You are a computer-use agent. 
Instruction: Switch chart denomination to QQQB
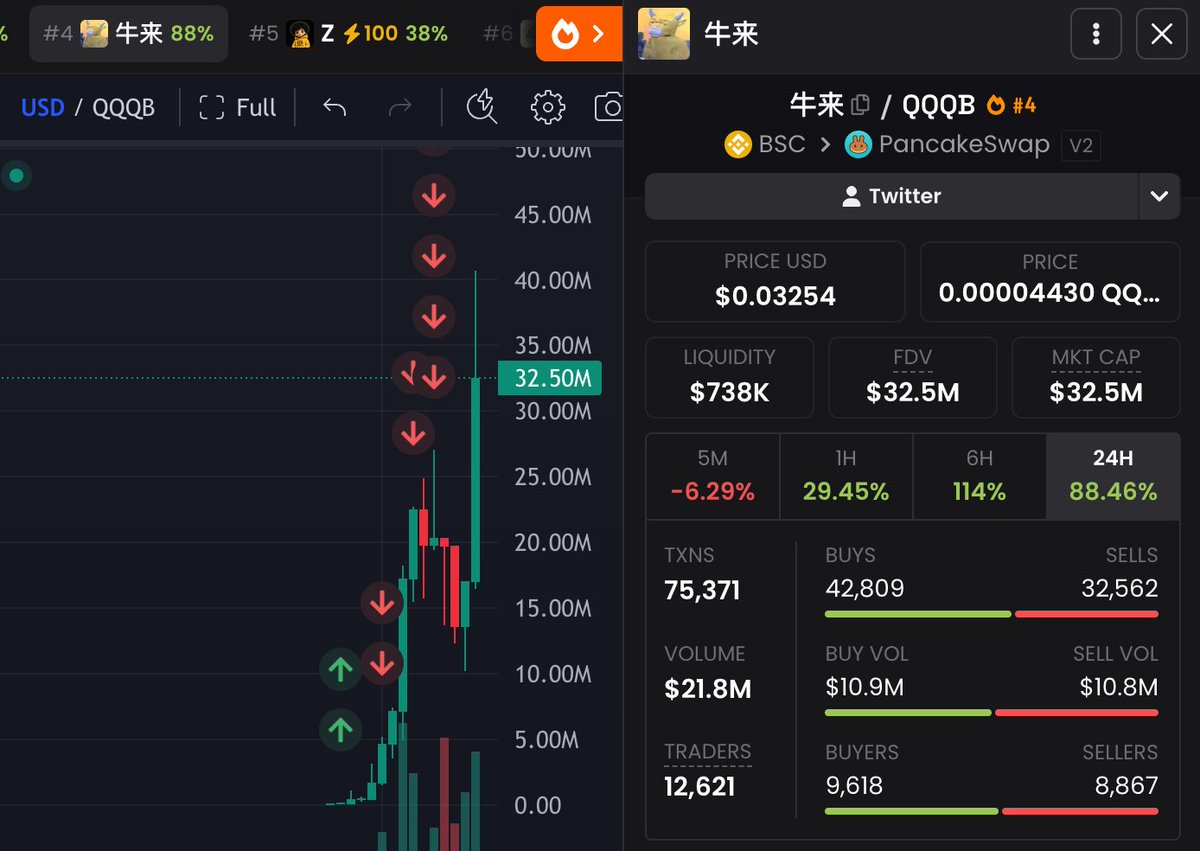tap(124, 107)
